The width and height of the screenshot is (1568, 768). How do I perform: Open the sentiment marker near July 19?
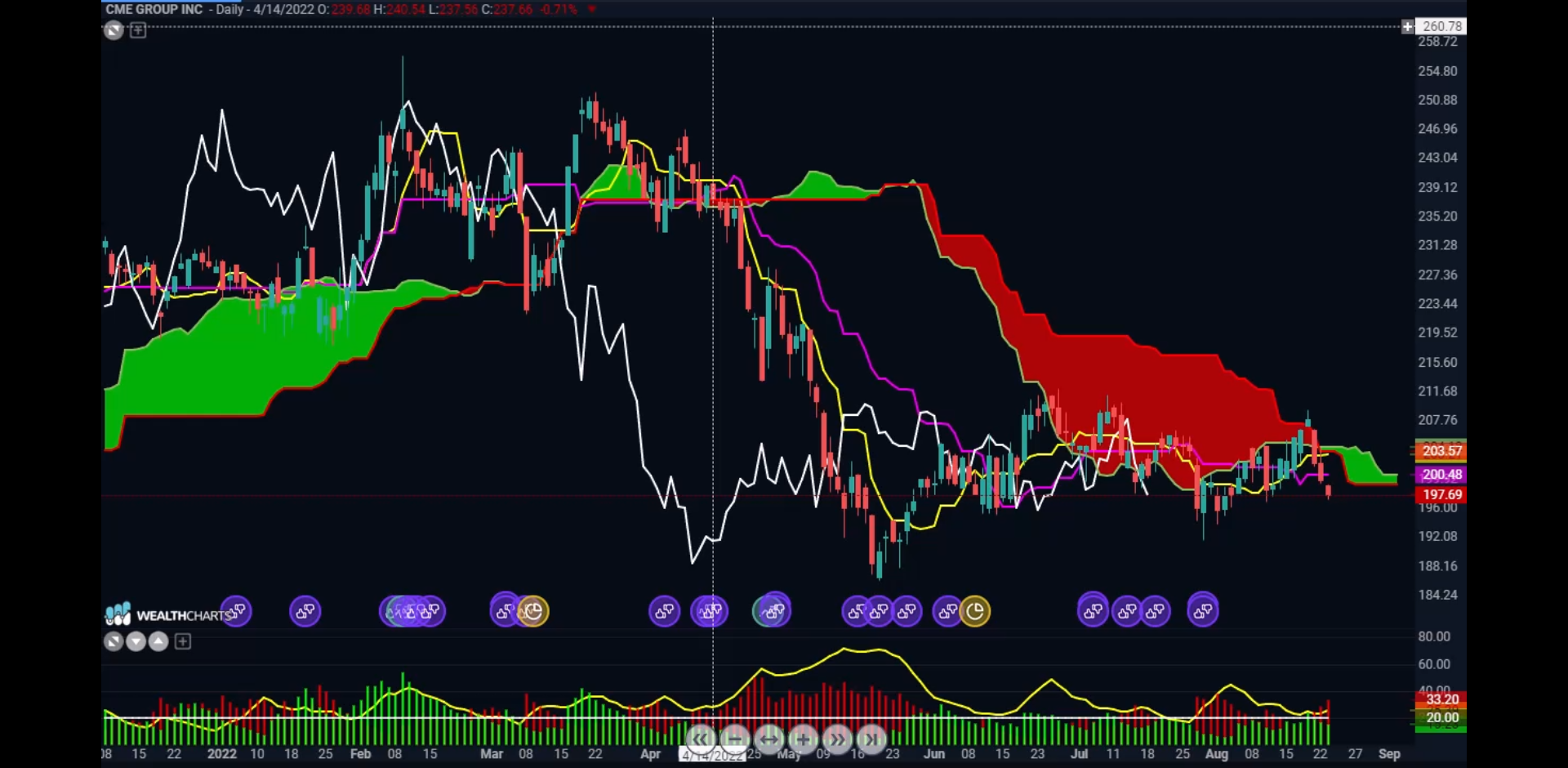pyautogui.click(x=1156, y=611)
